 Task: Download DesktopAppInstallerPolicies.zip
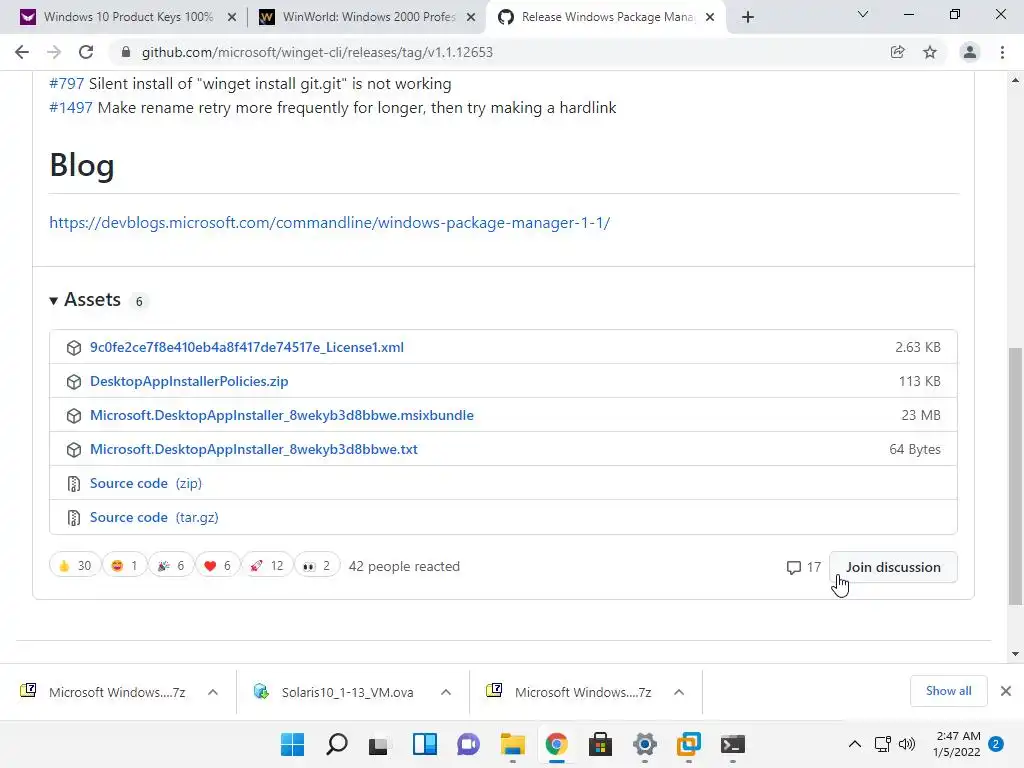pos(189,381)
